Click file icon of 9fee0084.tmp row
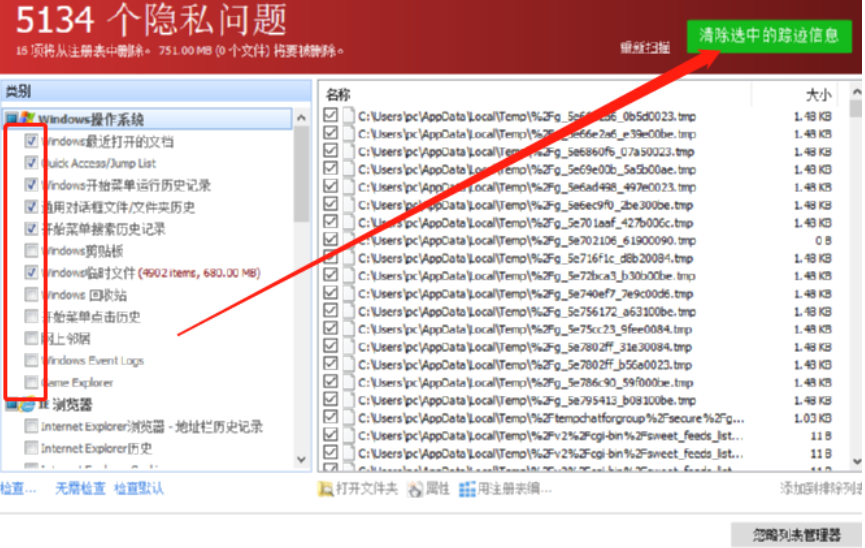The height and width of the screenshot is (548, 865). (349, 329)
